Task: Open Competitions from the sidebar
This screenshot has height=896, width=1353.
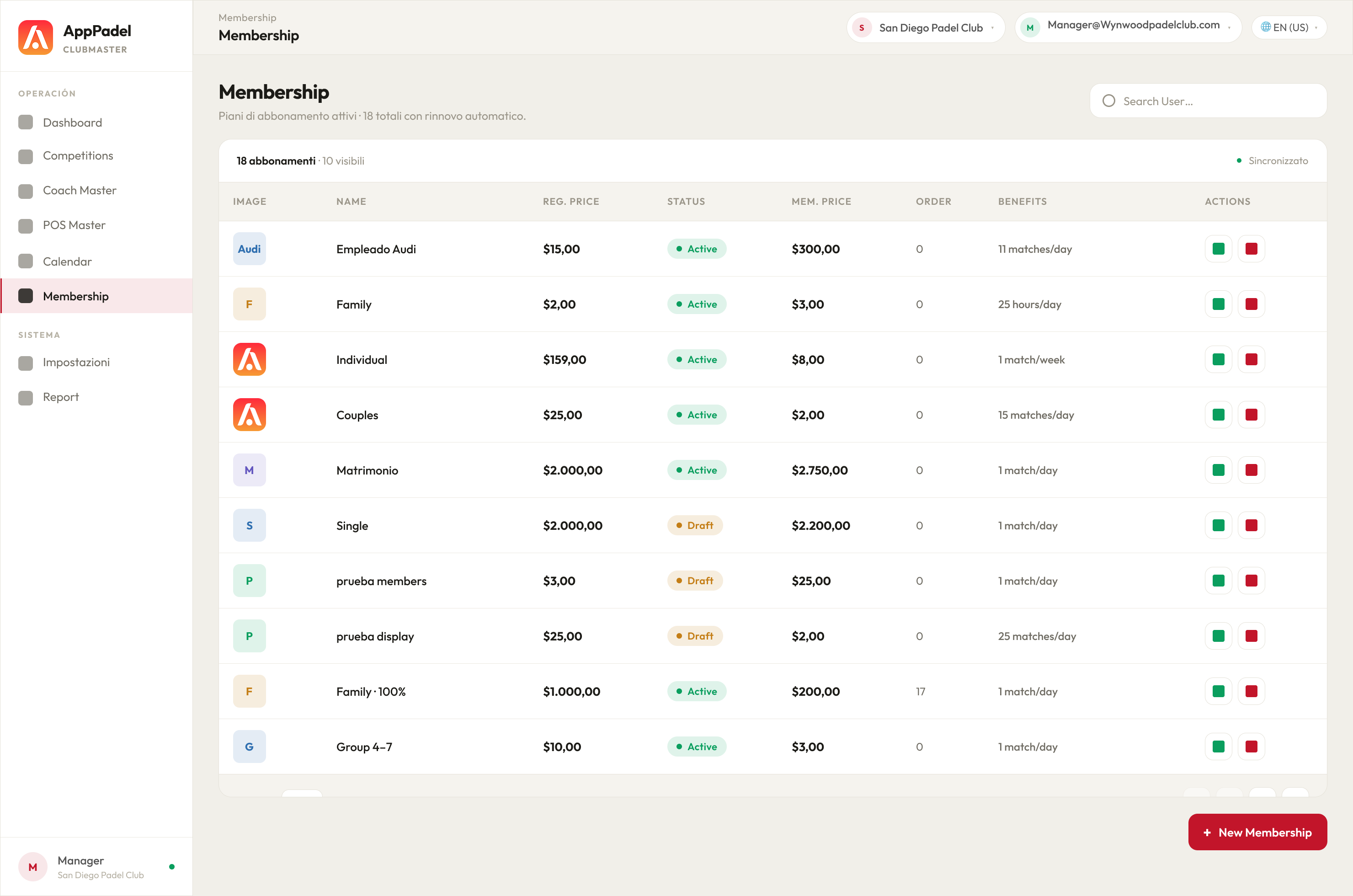Action: tap(96, 155)
